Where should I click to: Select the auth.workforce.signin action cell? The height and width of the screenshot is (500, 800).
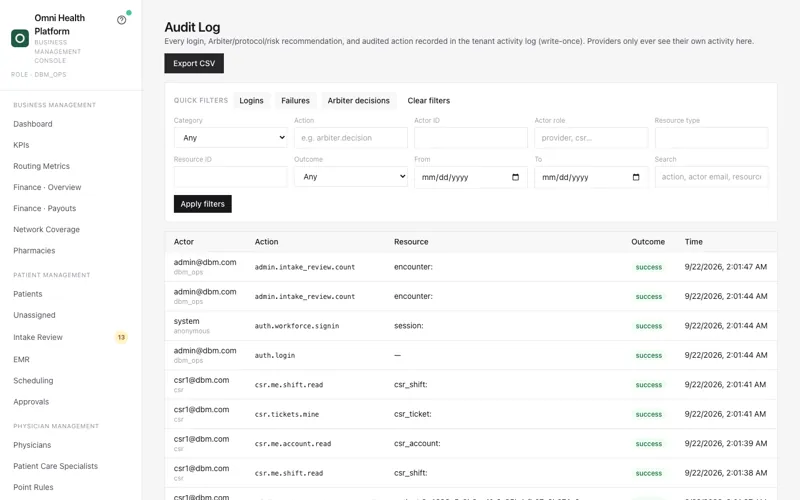[x=297, y=326]
